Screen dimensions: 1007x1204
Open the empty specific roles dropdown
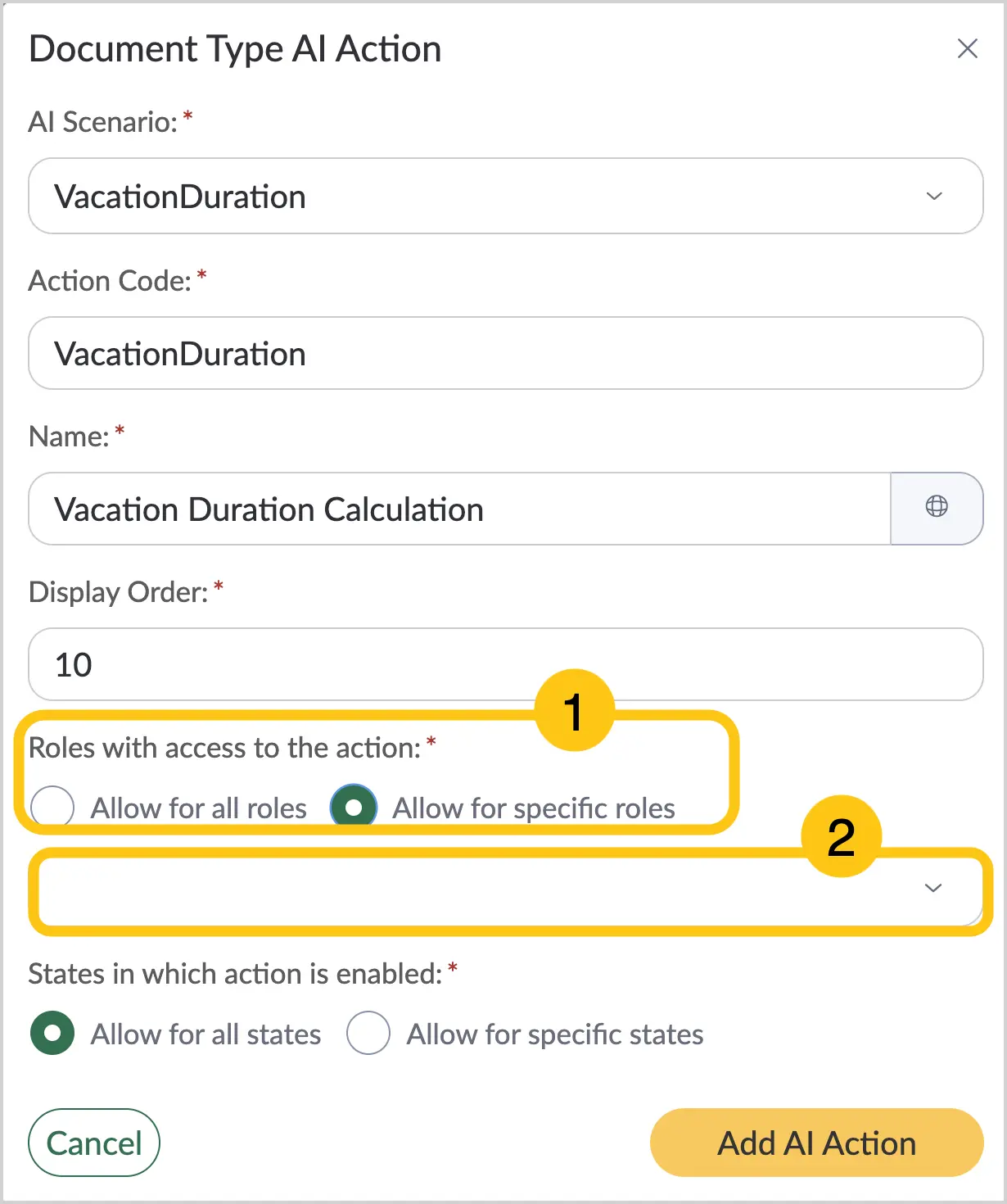click(x=506, y=889)
